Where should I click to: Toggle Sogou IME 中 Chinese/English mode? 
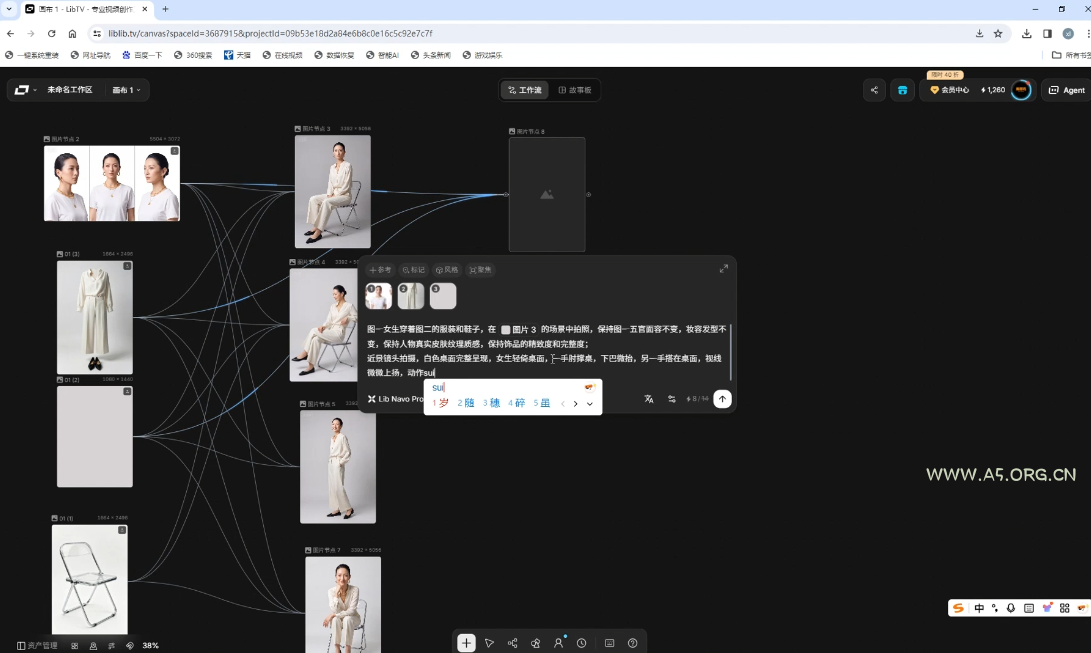[x=979, y=608]
